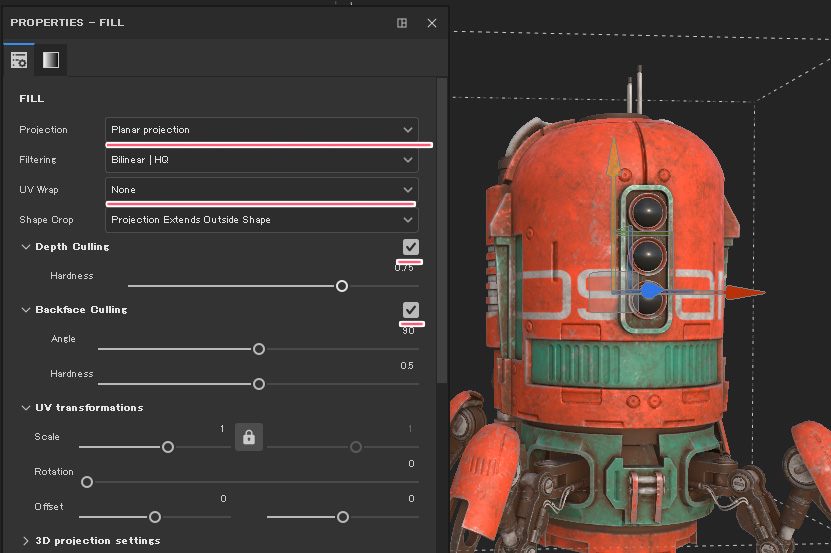The width and height of the screenshot is (831, 553).
Task: Click the Scale lock icon
Action: [x=249, y=437]
